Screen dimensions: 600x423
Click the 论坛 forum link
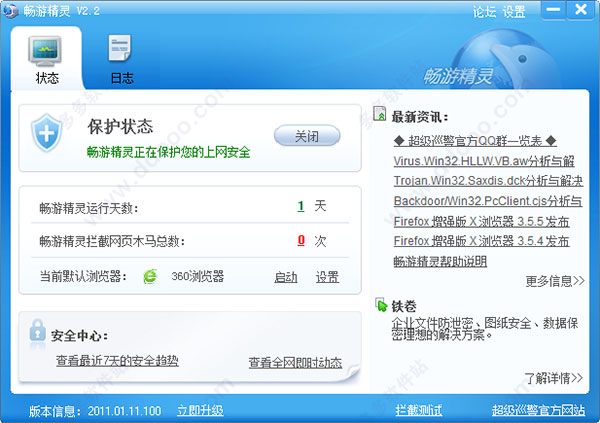484,12
